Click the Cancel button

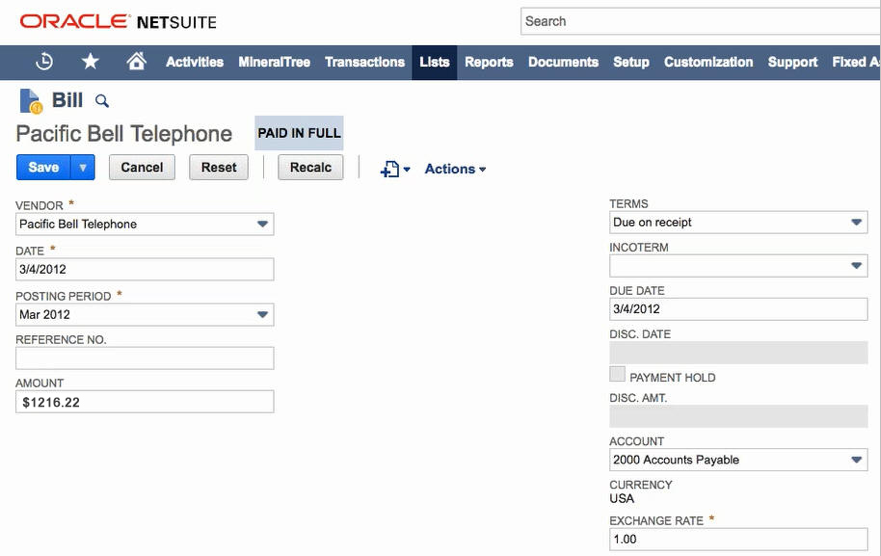142,167
